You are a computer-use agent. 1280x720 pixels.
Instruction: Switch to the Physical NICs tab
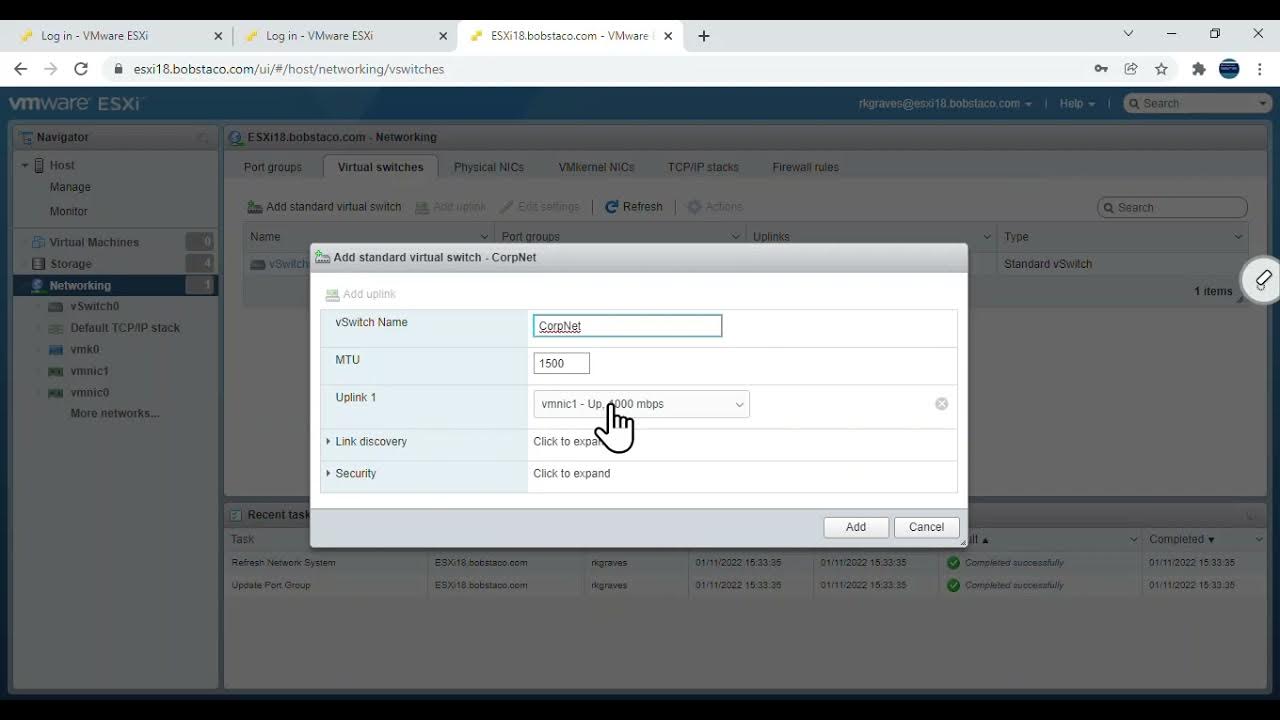tap(489, 167)
